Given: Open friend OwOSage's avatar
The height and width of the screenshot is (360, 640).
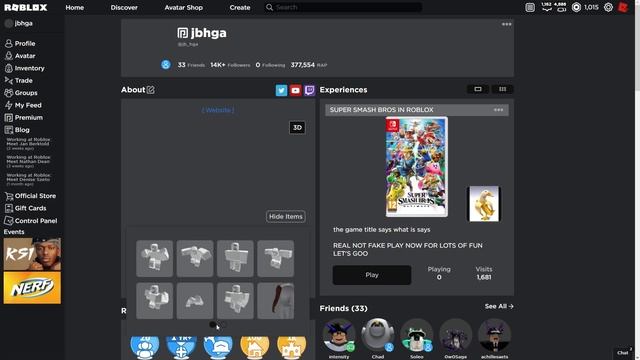Looking at the screenshot, I should (456, 336).
